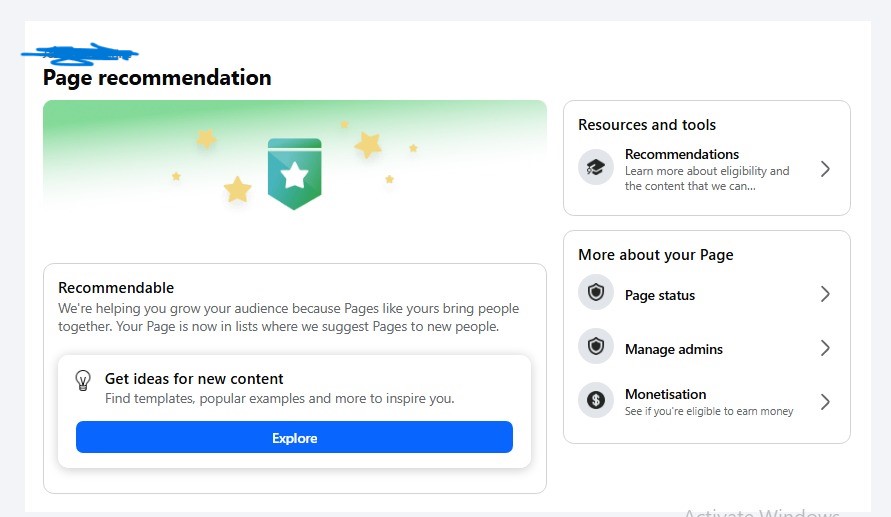The height and width of the screenshot is (517, 891).
Task: Open the Recommendations resource link
Action: (681, 155)
